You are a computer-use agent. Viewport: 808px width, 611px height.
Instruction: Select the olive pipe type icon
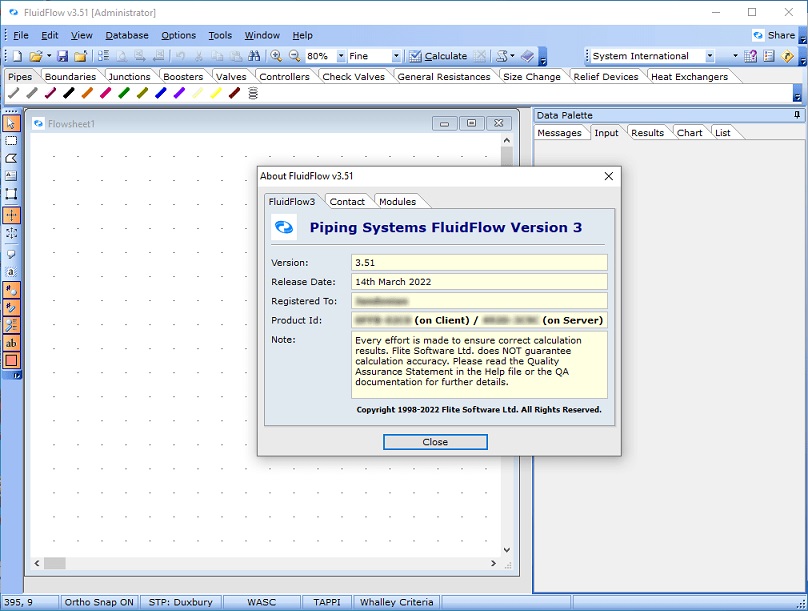pos(142,93)
